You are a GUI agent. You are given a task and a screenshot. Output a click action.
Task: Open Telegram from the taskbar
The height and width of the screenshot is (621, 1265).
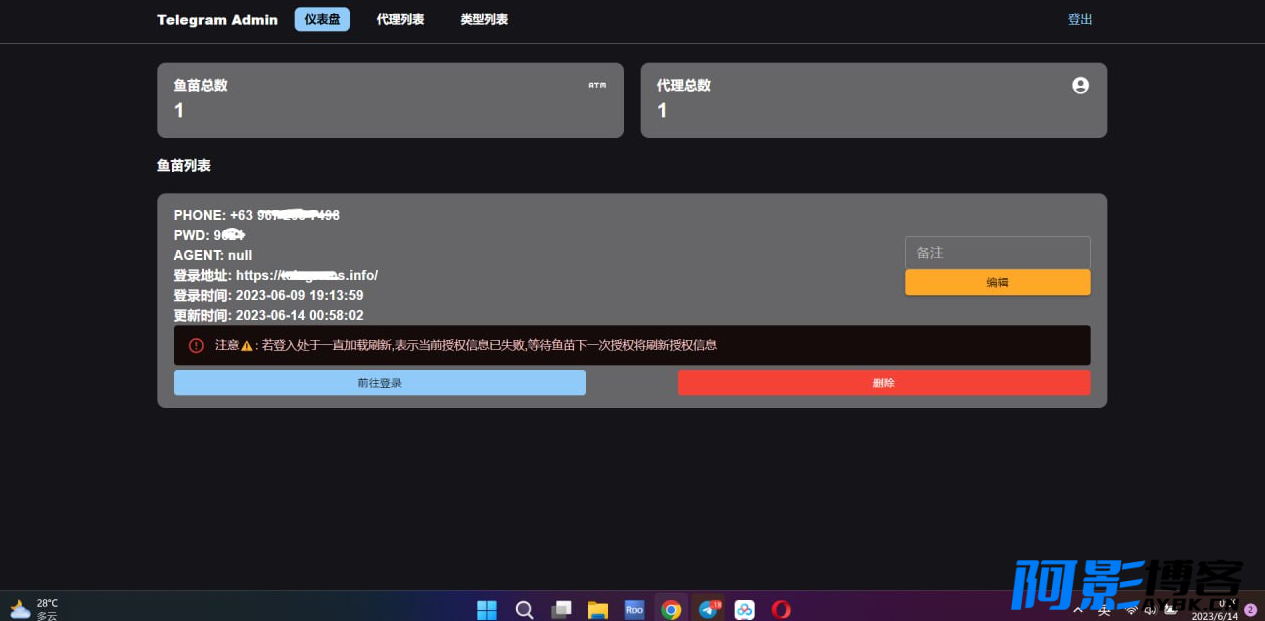point(708,609)
